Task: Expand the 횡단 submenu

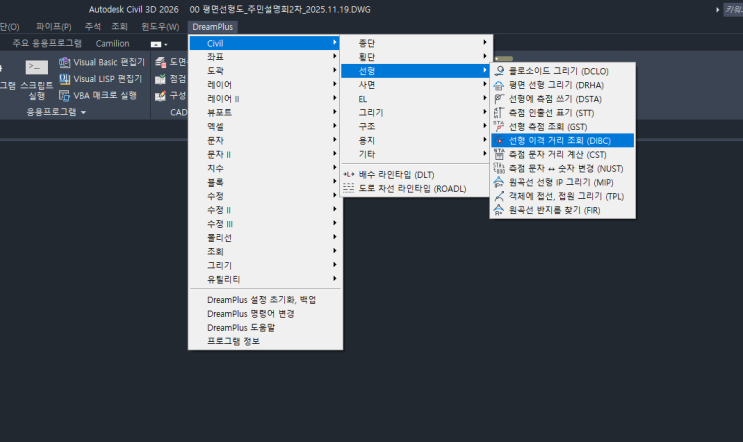Action: (417, 57)
